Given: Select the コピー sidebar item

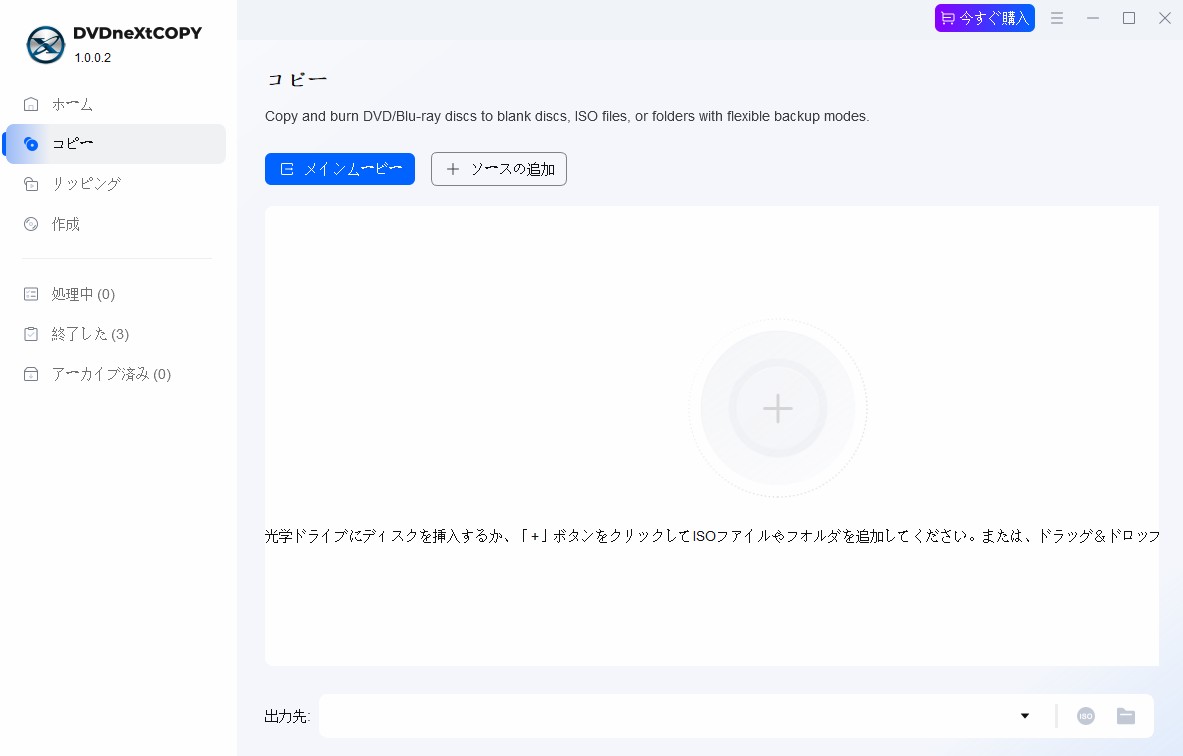Looking at the screenshot, I should click(115, 144).
